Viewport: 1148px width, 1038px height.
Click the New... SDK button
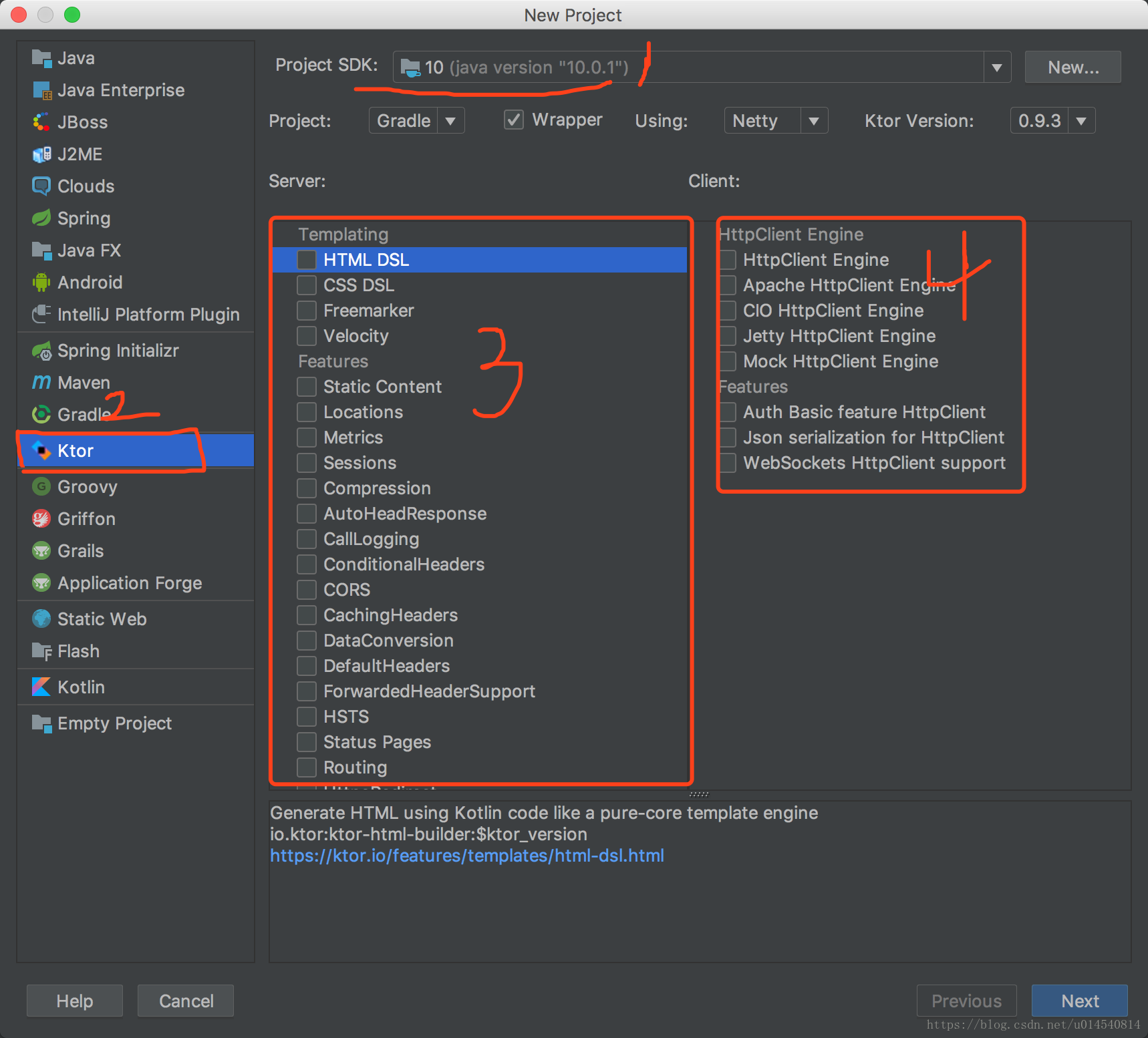[x=1073, y=67]
